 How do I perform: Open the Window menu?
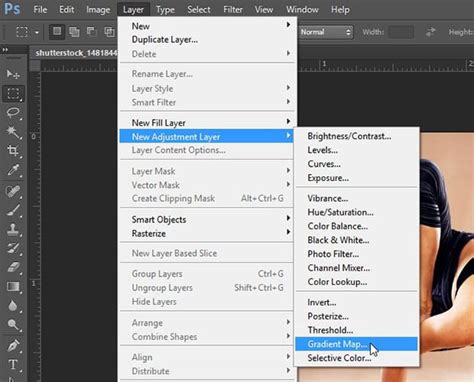pyautogui.click(x=302, y=10)
